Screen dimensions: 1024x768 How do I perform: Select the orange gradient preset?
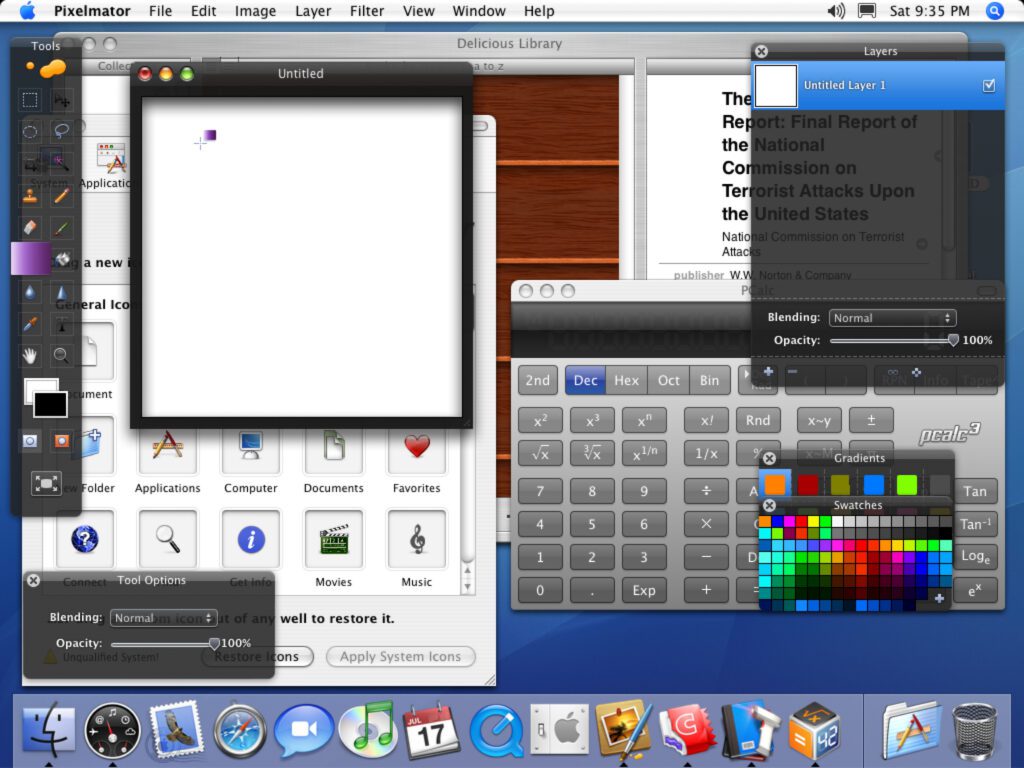point(775,484)
